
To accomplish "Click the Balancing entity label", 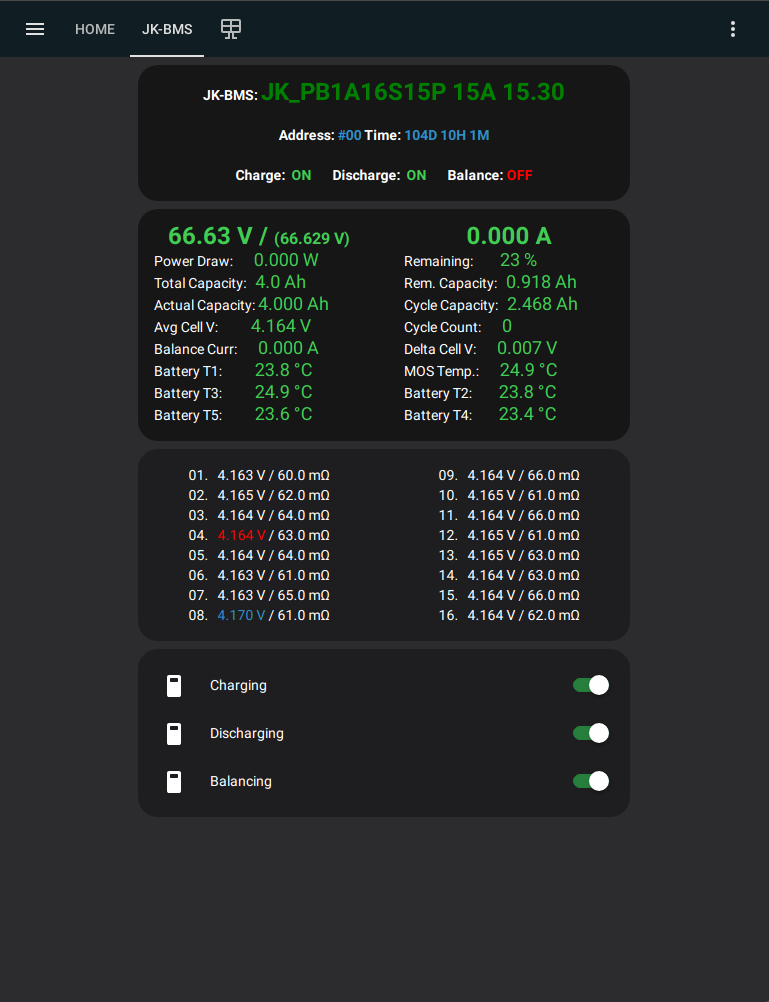I will pyautogui.click(x=241, y=781).
